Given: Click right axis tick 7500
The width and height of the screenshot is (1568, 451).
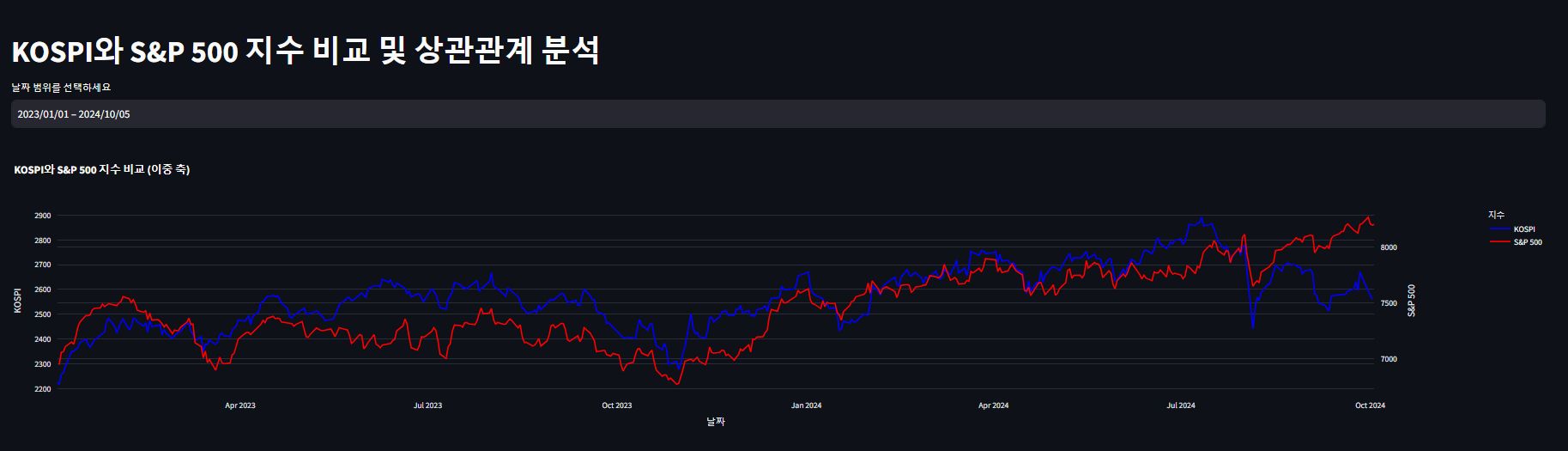Looking at the screenshot, I should (1389, 304).
